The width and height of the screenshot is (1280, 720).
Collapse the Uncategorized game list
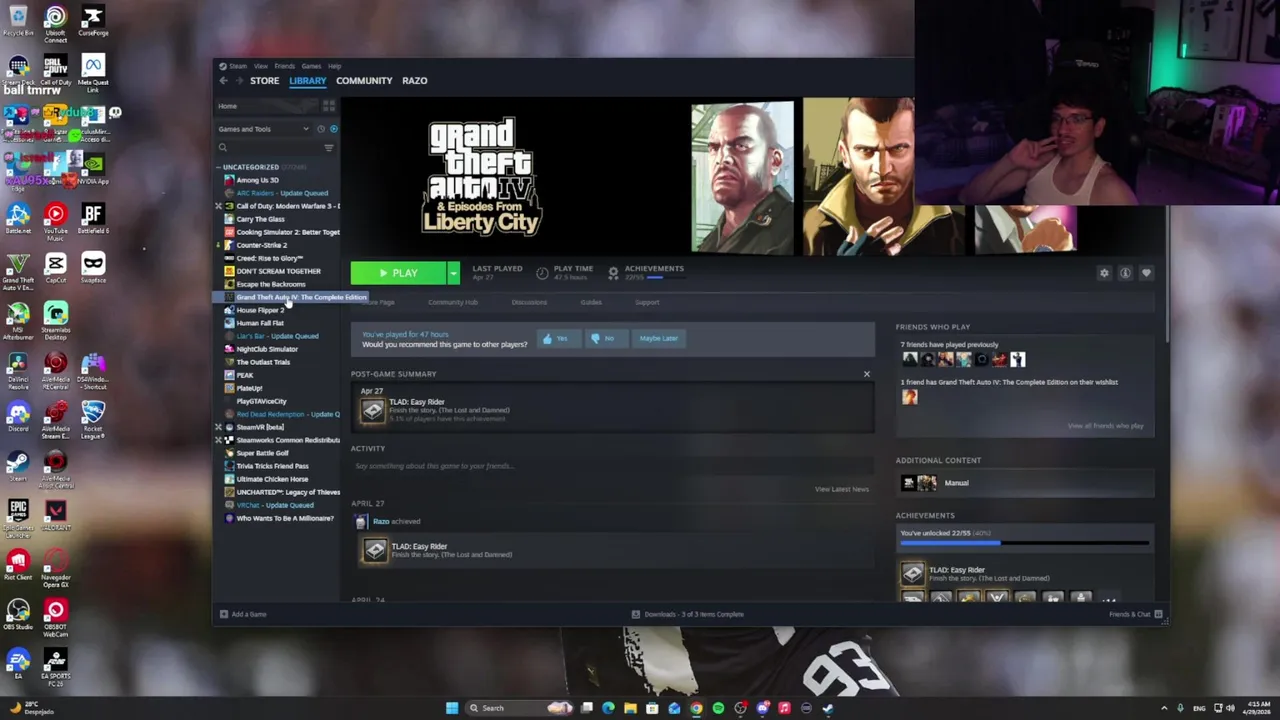[x=221, y=167]
